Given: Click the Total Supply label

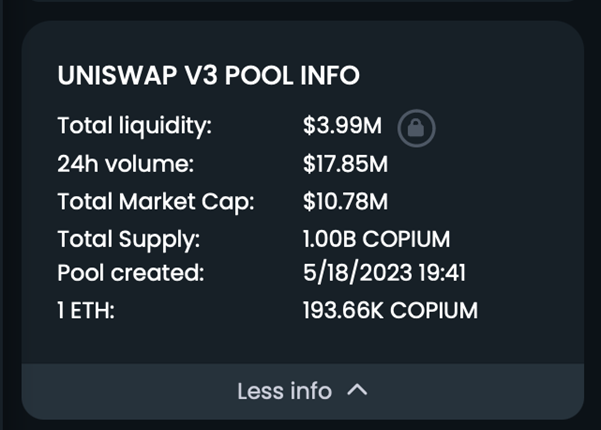Looking at the screenshot, I should 129,240.
